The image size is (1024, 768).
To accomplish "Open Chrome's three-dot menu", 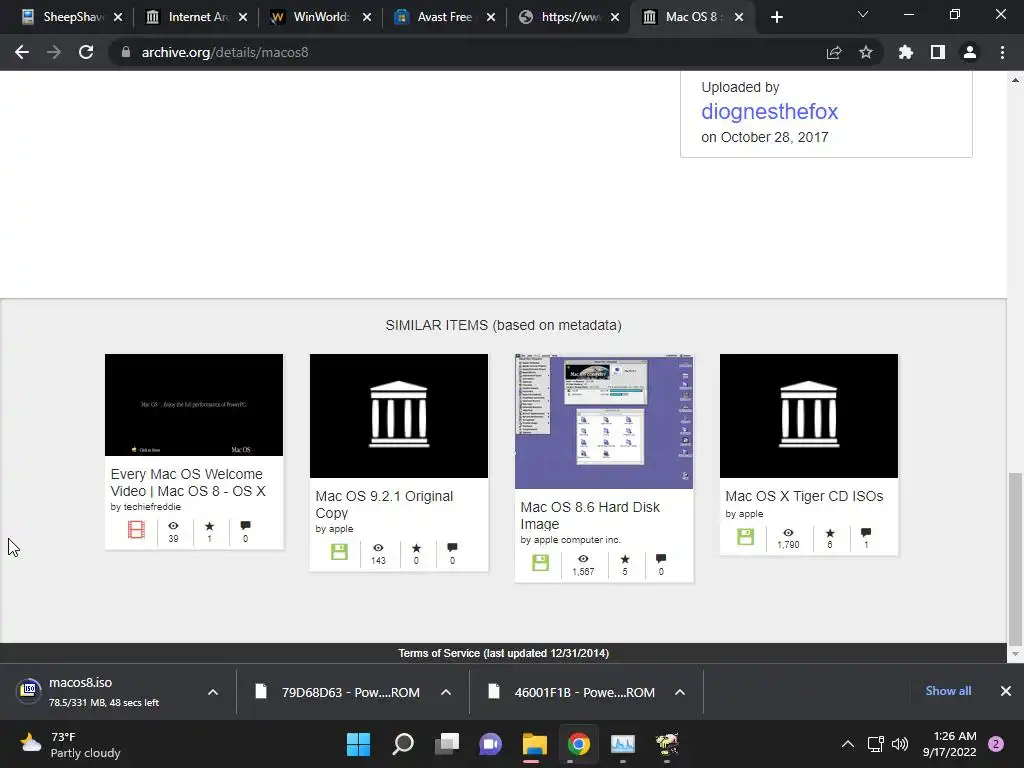I will click(x=1002, y=52).
